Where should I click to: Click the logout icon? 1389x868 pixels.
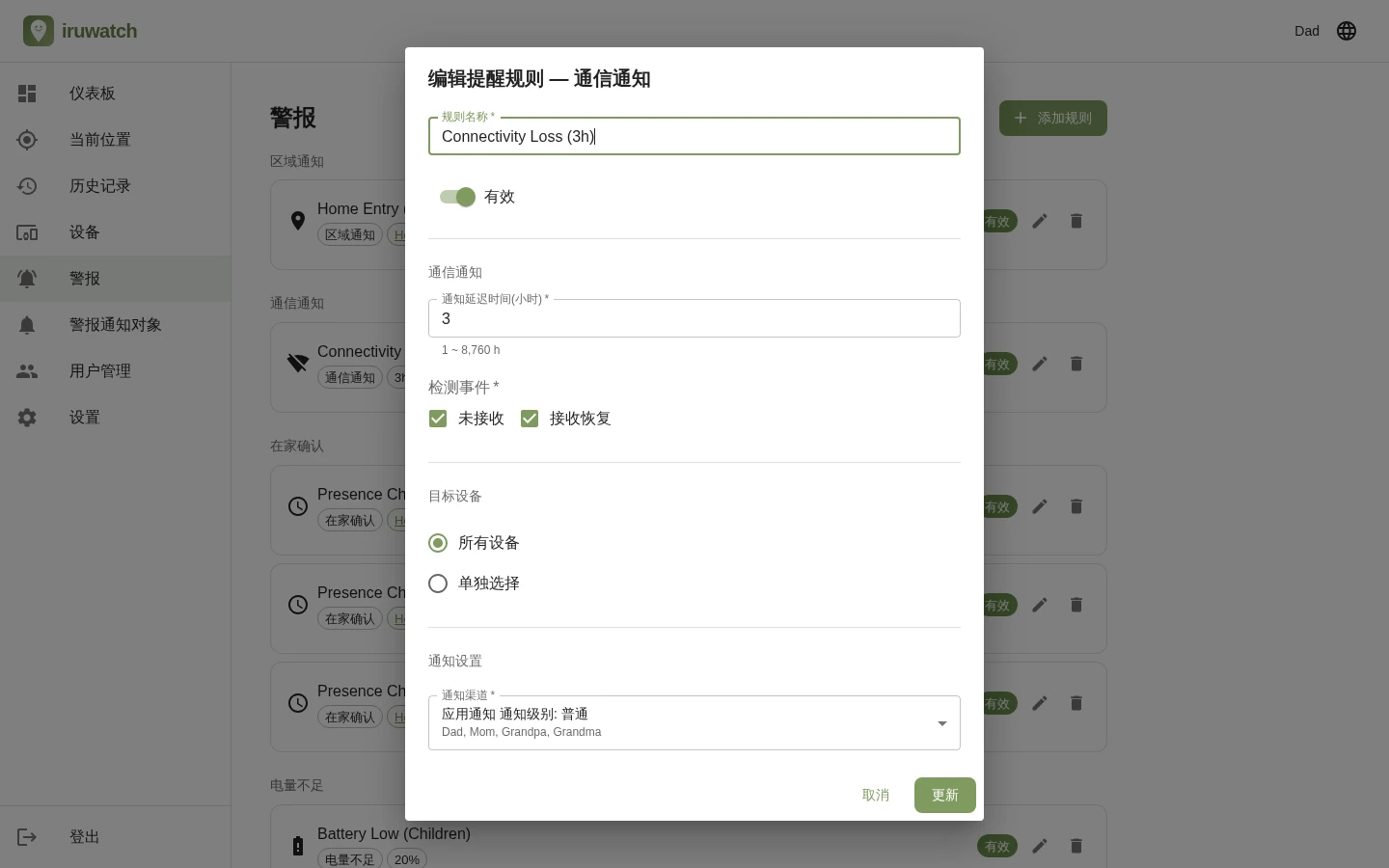click(27, 837)
